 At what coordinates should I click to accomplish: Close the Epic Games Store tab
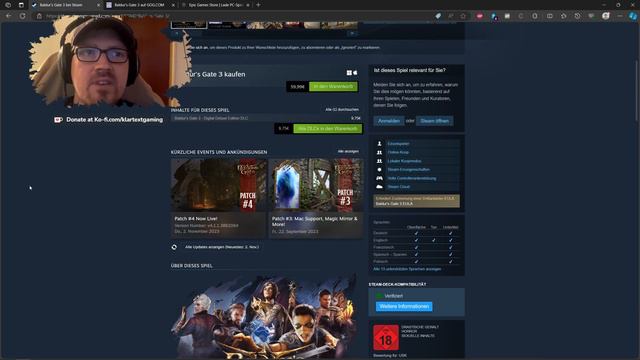click(248, 5)
